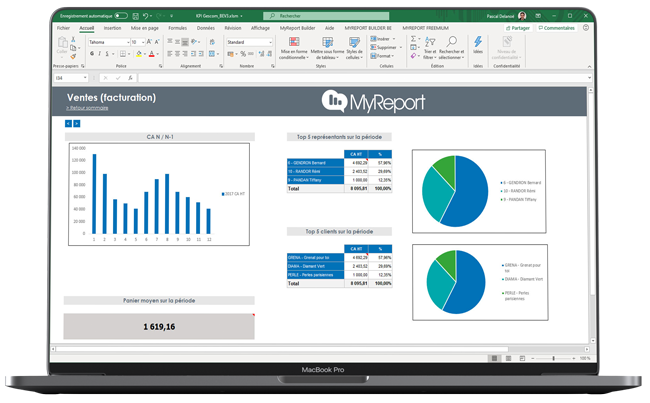Click the red font color icon
The height and width of the screenshot is (403, 650).
(152, 54)
